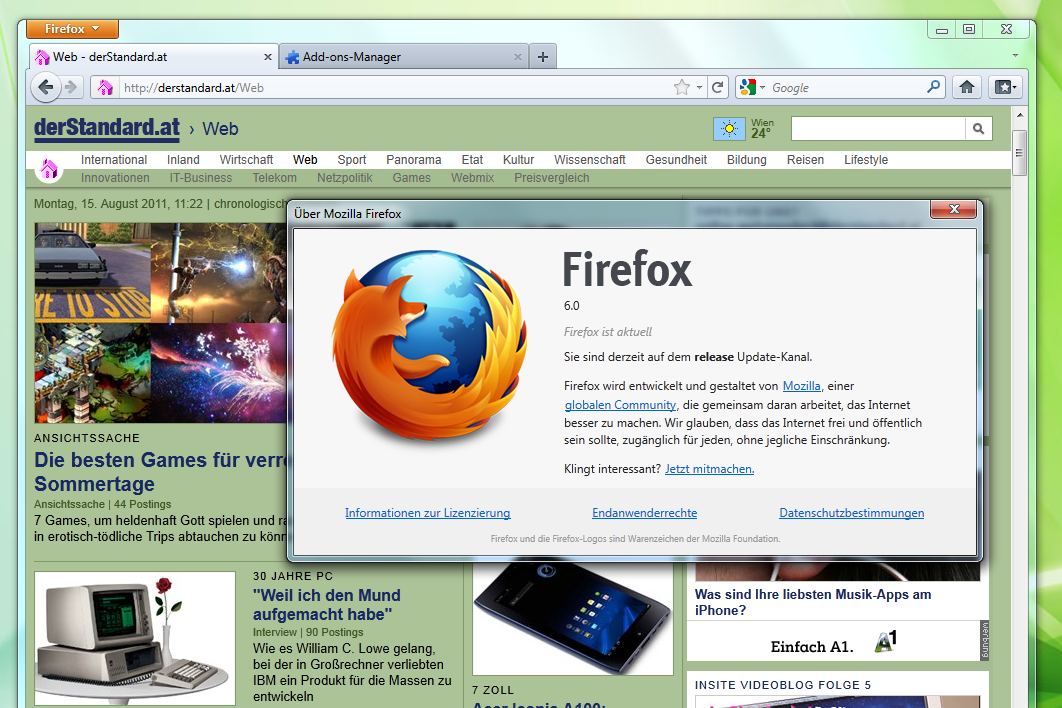Open the old PC with rose image
This screenshot has height=708, width=1062.
tap(135, 638)
